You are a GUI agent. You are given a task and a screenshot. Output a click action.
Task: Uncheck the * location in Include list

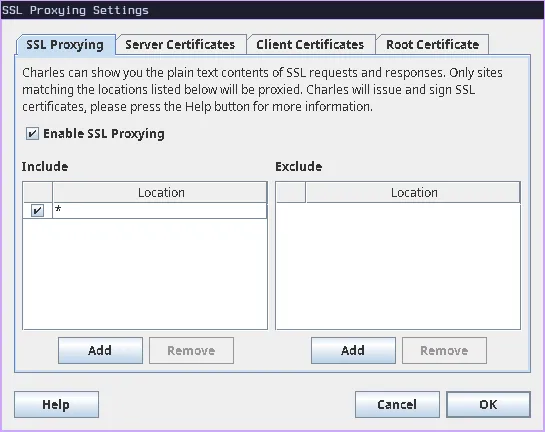37,211
